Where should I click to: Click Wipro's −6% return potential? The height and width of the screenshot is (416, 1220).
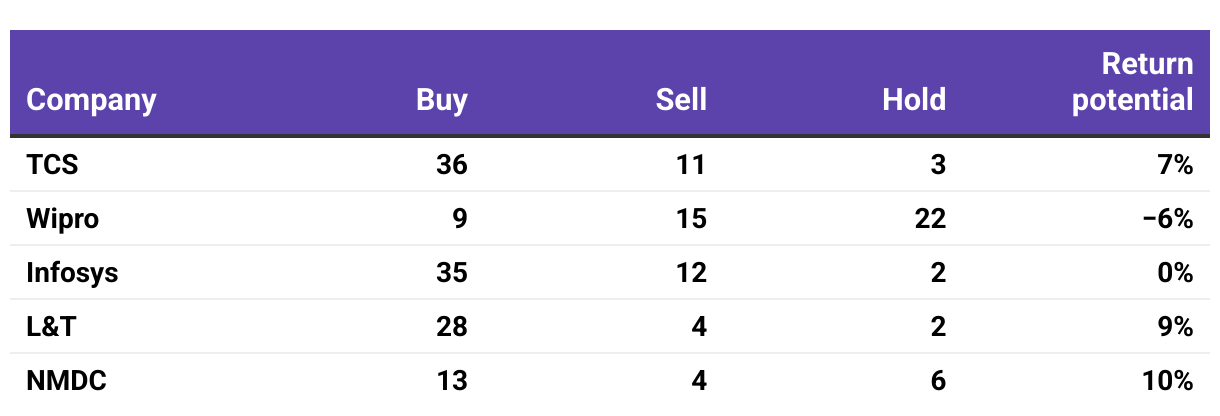tap(1170, 219)
